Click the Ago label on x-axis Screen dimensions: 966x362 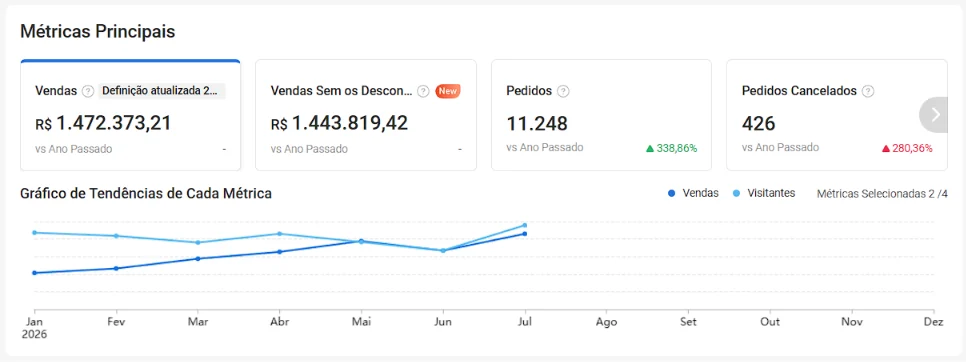(x=607, y=322)
